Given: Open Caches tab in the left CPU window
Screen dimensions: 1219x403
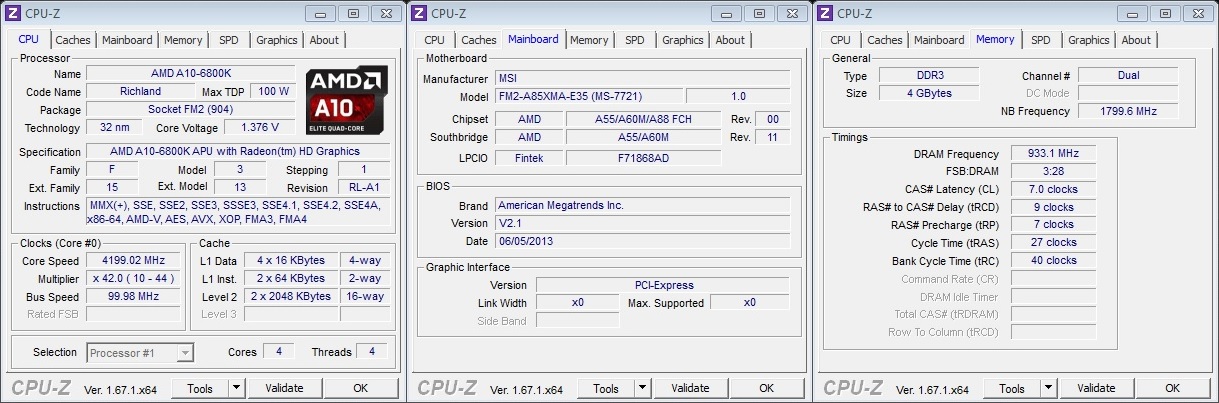Looking at the screenshot, I should (x=73, y=40).
